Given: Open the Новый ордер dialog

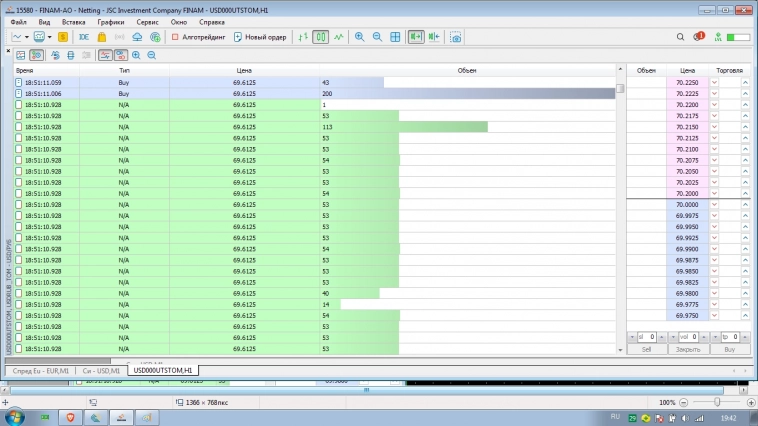Looking at the screenshot, I should click(x=259, y=37).
